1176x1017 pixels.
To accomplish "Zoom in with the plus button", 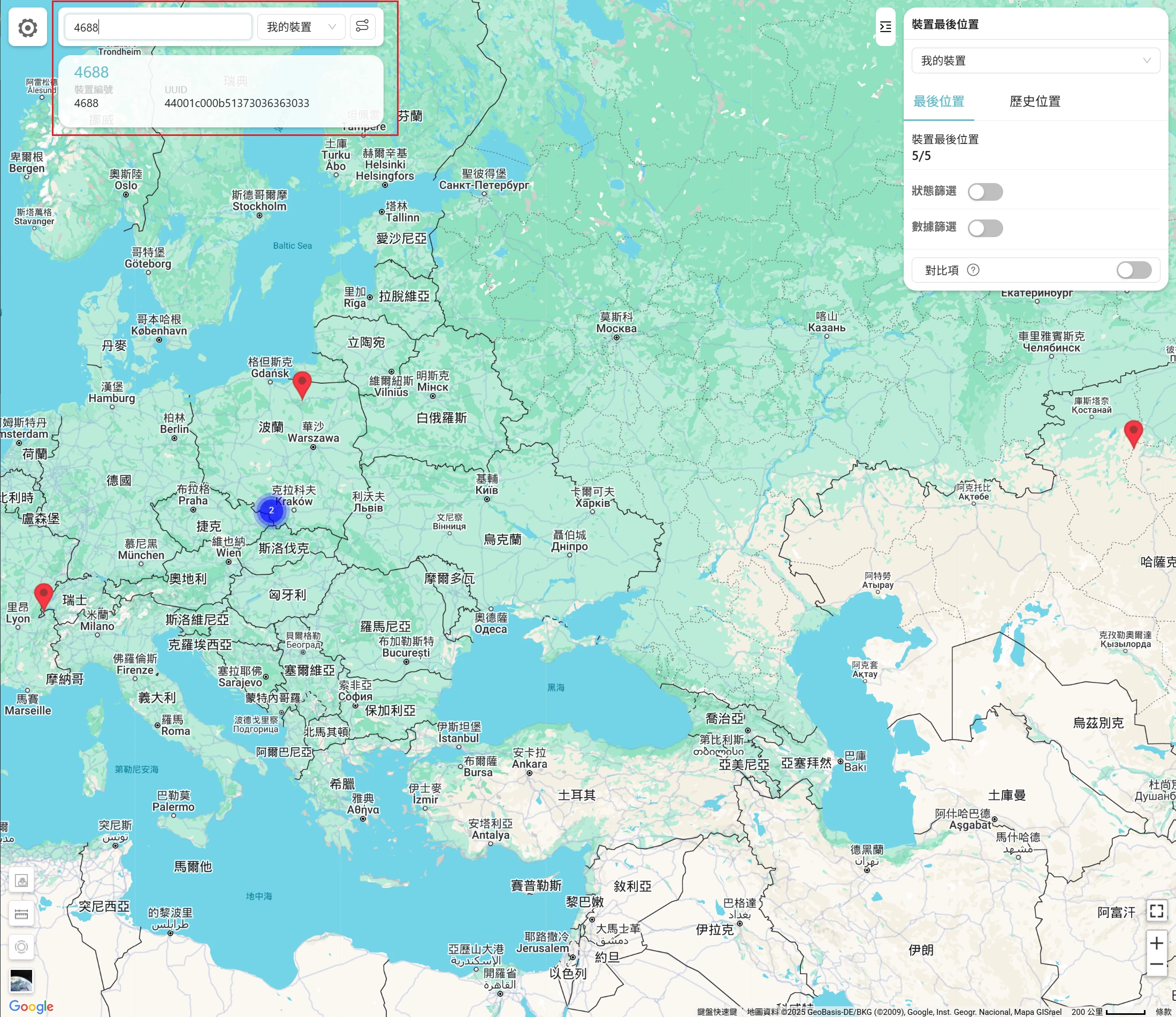I will click(x=1156, y=943).
